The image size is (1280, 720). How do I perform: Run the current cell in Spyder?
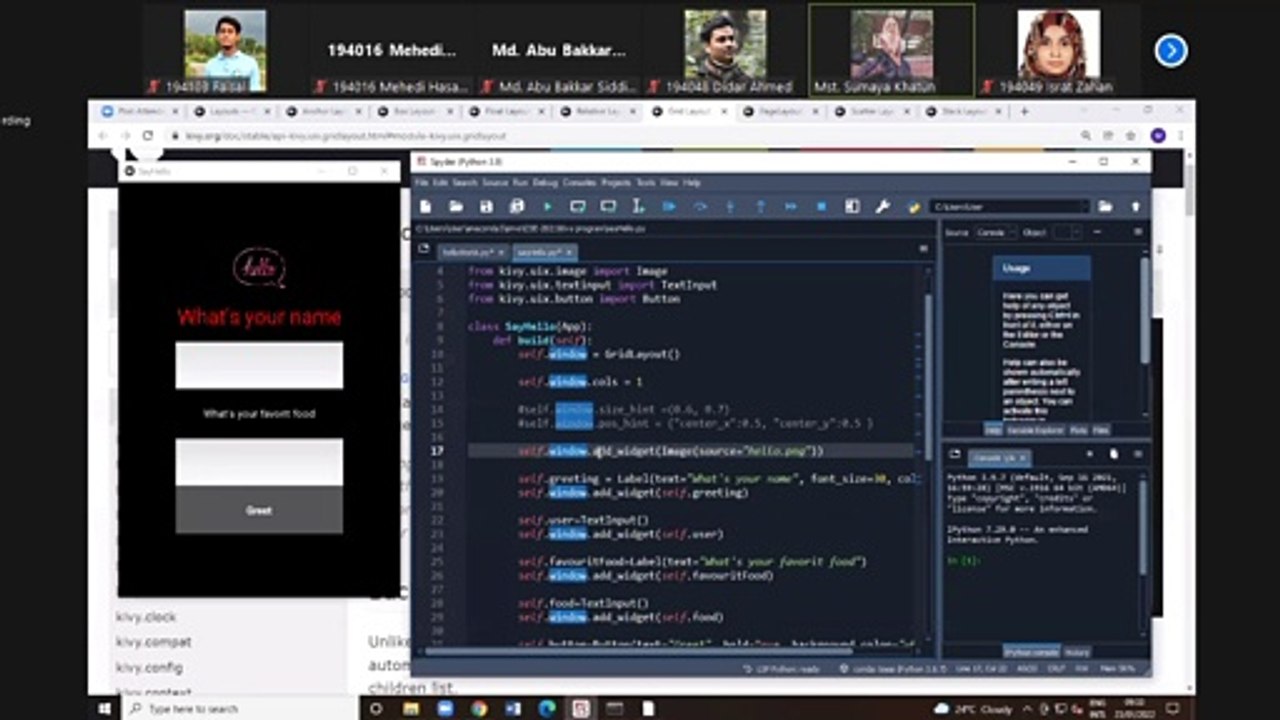pos(578,206)
